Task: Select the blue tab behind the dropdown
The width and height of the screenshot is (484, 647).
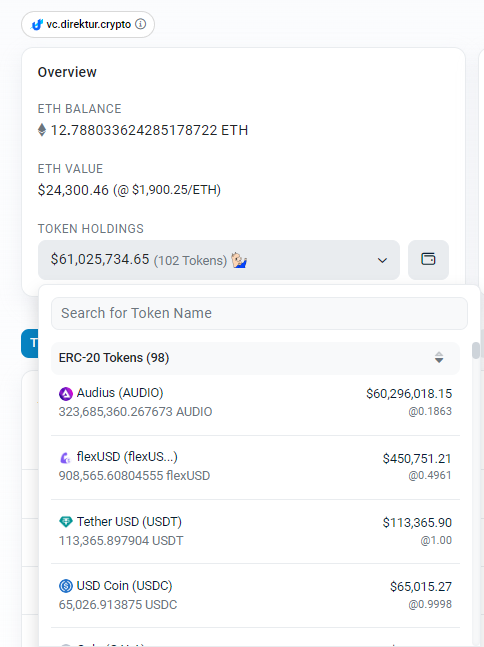Action: coord(30,343)
